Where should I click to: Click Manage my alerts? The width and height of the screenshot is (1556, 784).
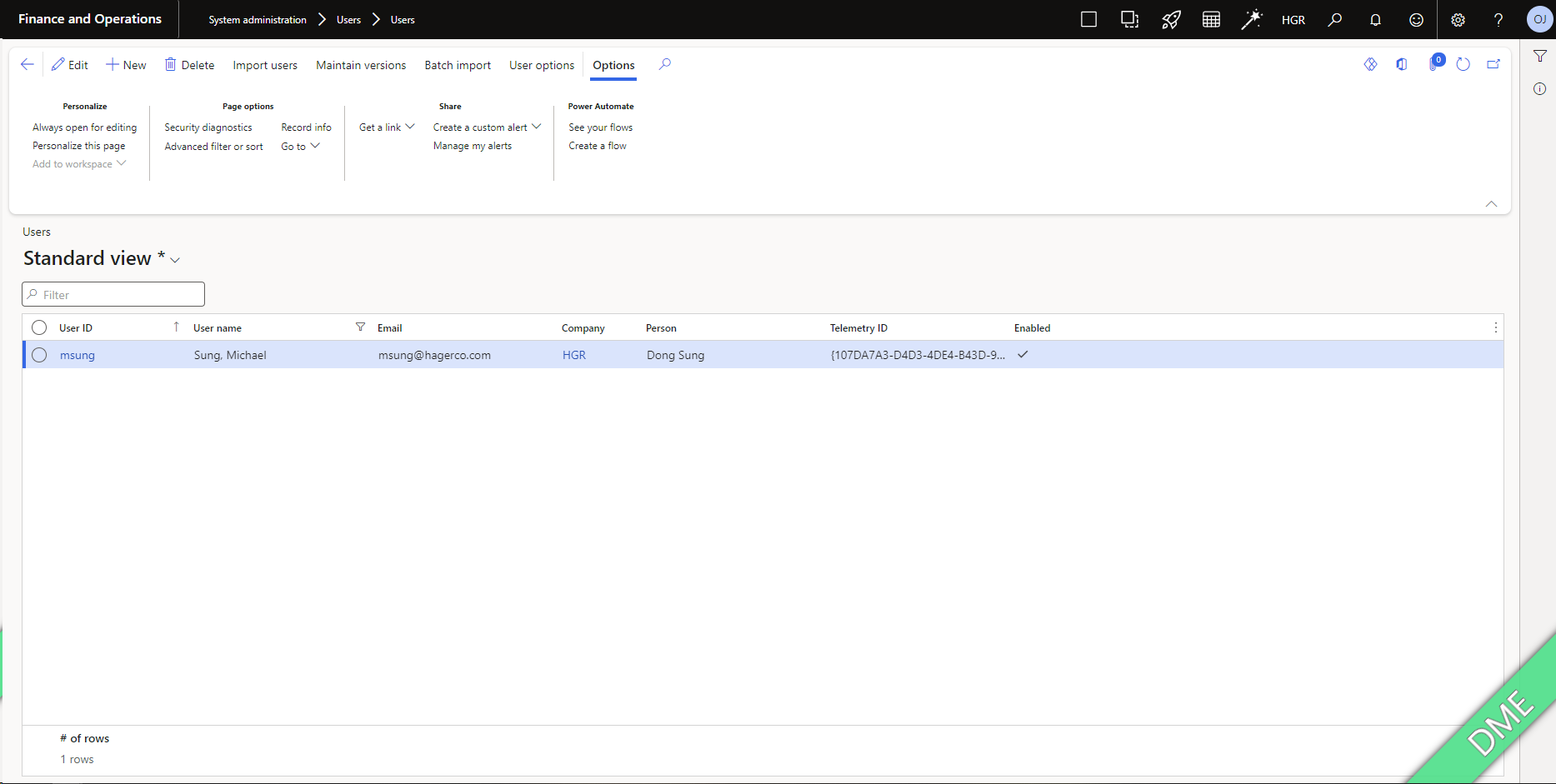tap(473, 146)
